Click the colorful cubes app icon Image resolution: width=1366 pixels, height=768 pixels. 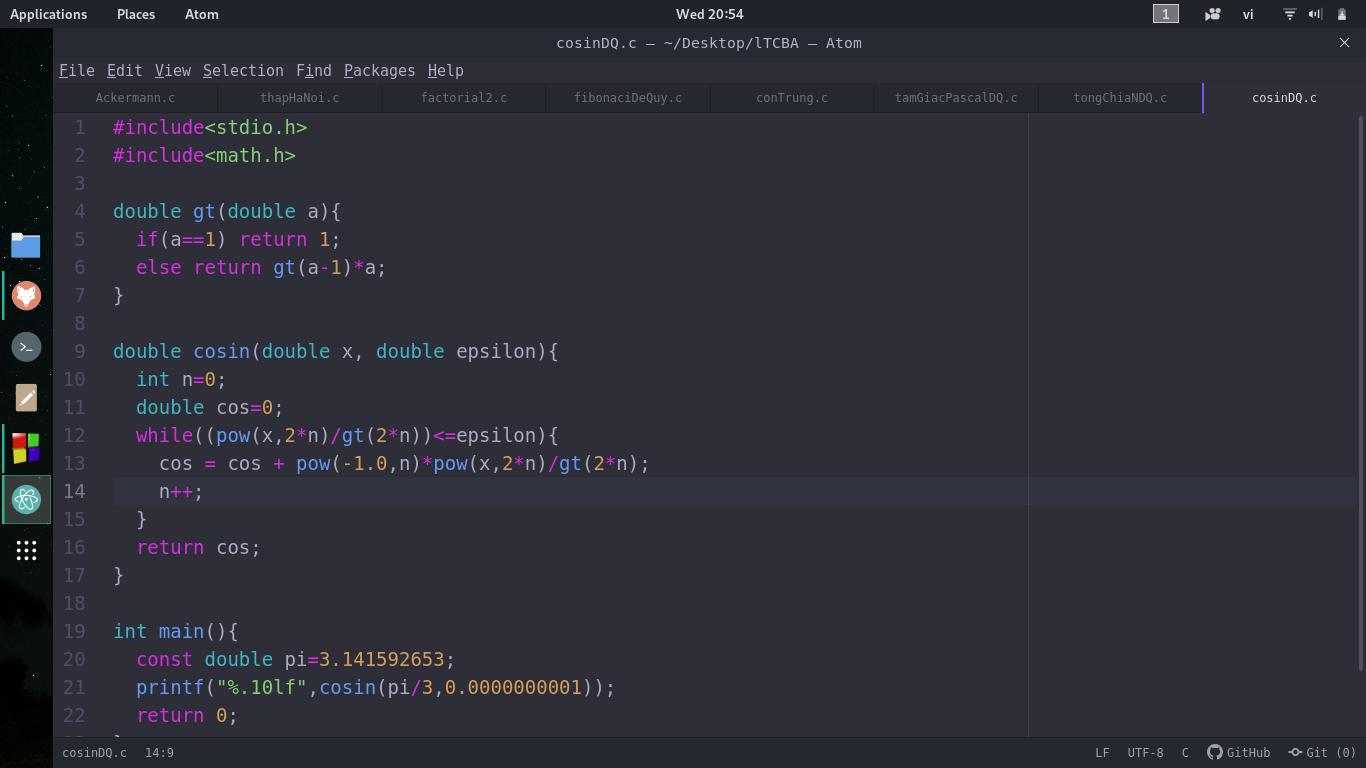tap(26, 448)
